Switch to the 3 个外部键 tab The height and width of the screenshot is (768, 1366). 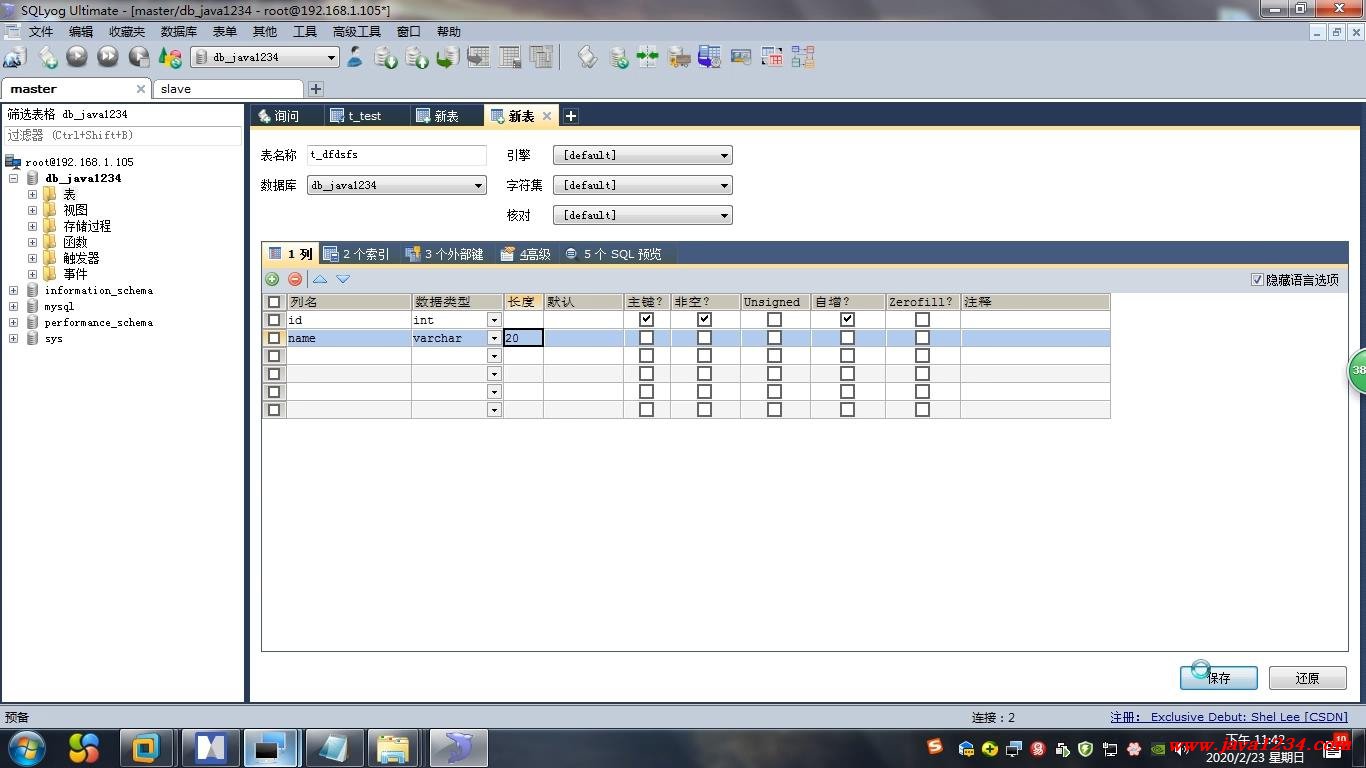(444, 254)
